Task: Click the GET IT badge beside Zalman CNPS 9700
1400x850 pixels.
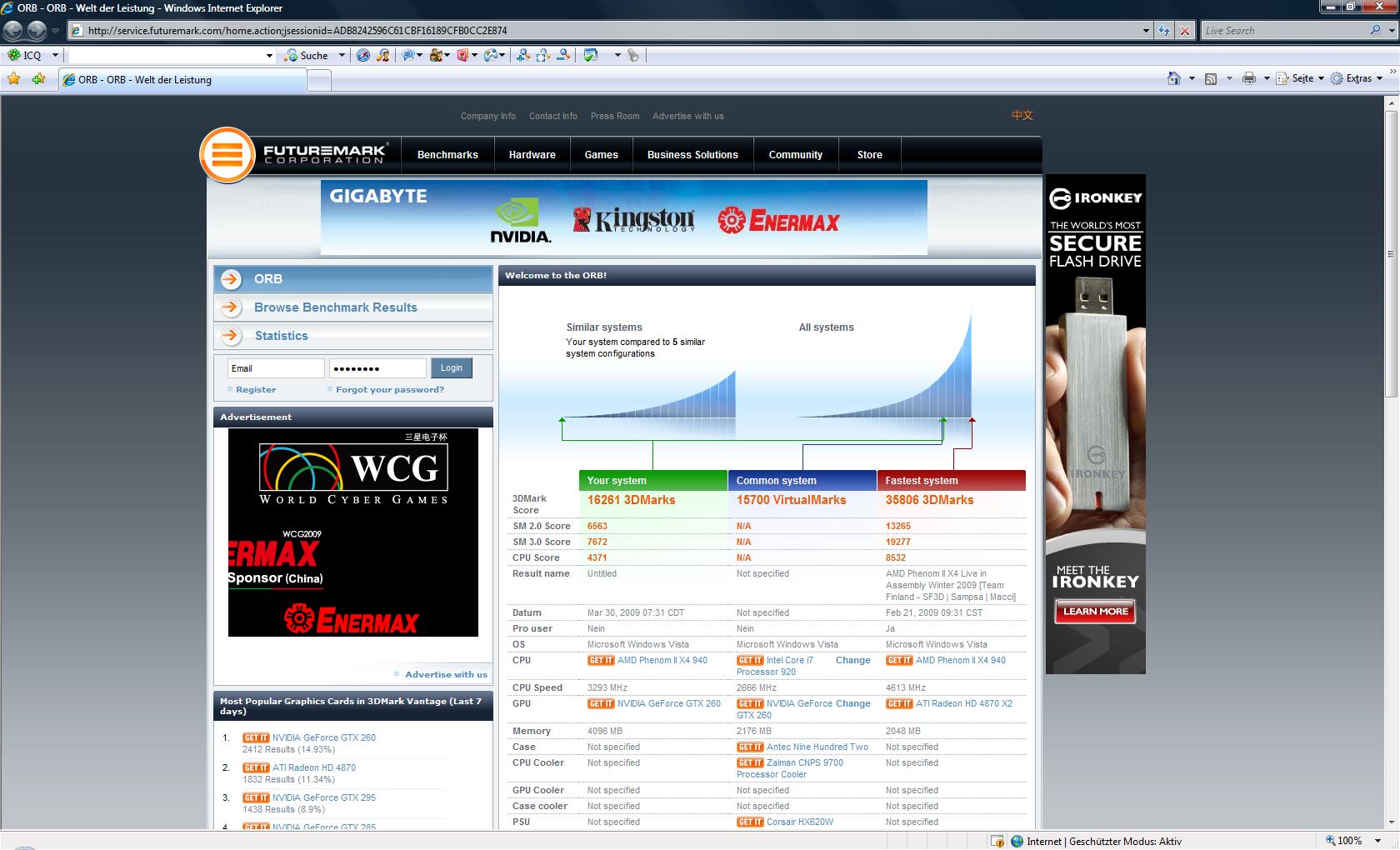Action: coord(750,762)
